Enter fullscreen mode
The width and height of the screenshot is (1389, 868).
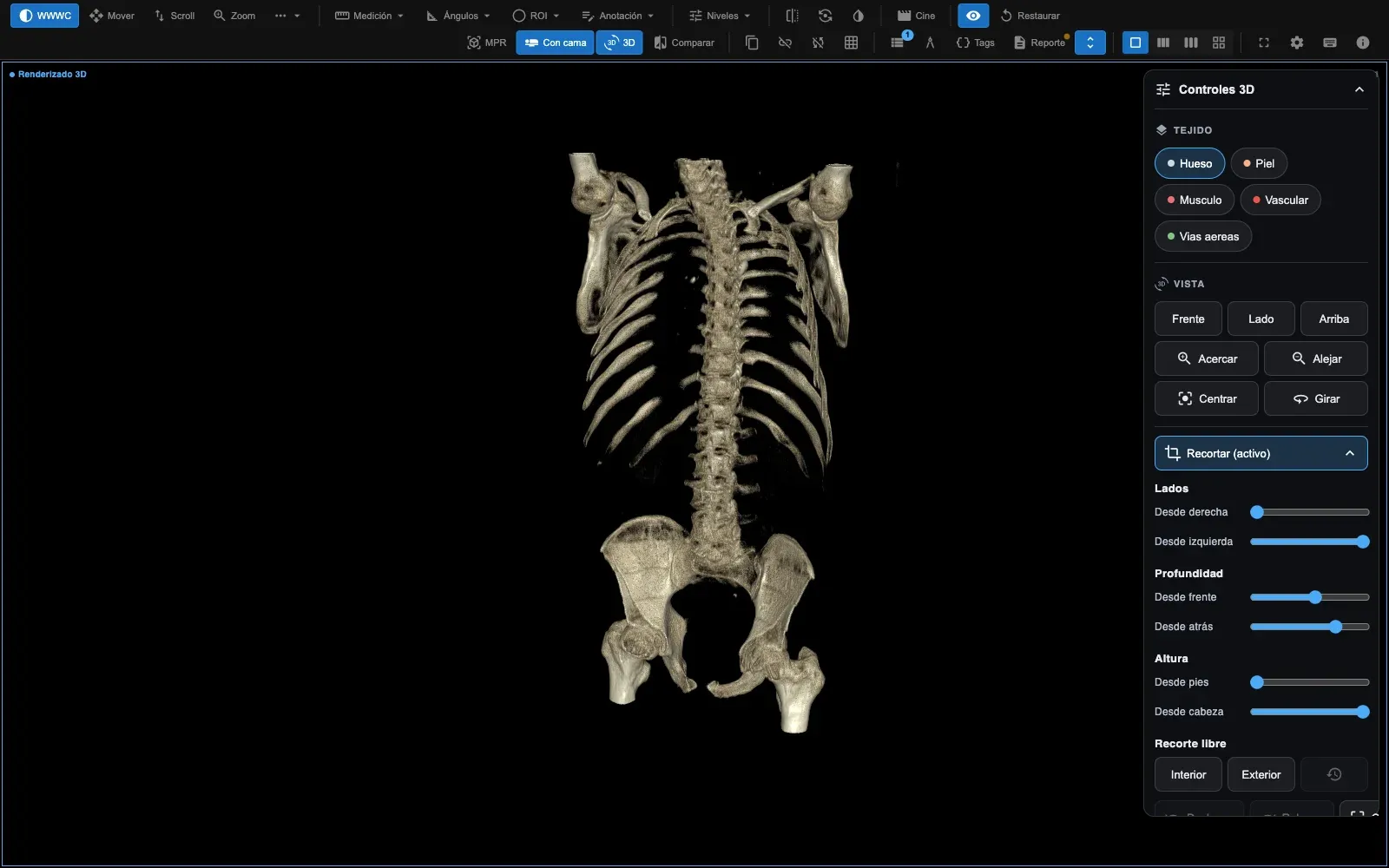(x=1264, y=43)
